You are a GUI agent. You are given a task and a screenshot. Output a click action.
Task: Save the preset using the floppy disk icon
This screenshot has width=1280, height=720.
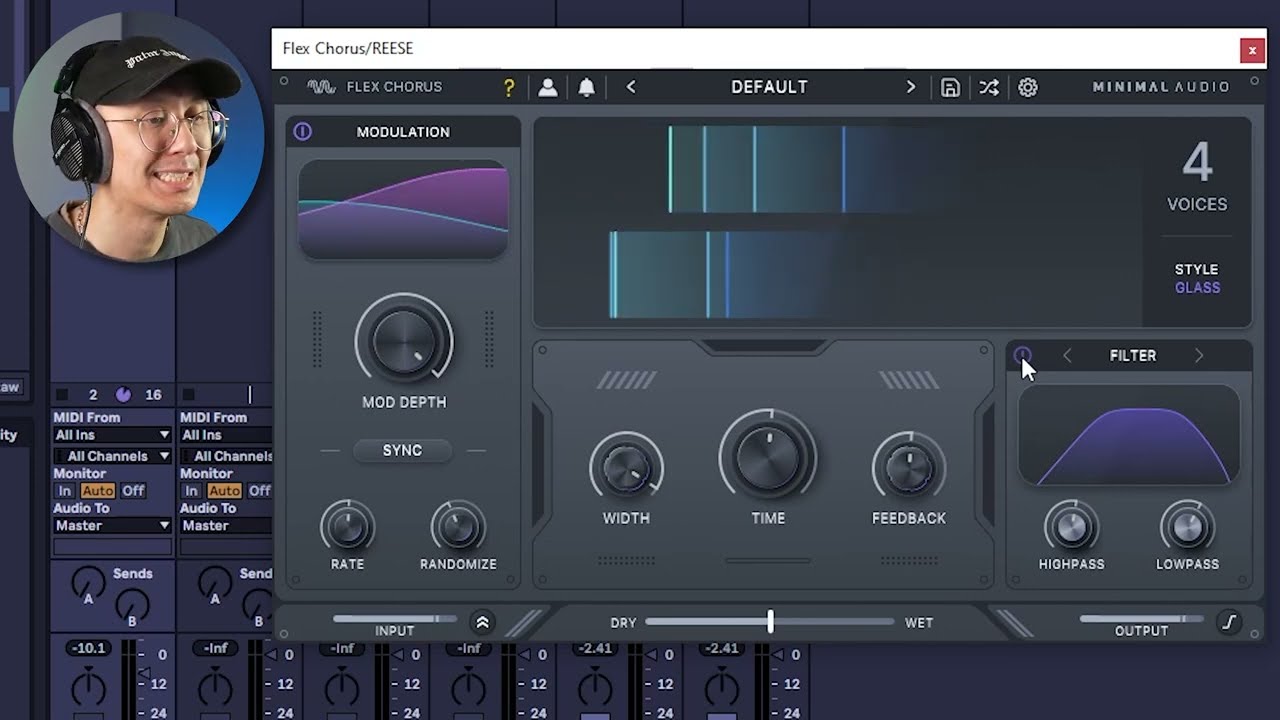(950, 87)
